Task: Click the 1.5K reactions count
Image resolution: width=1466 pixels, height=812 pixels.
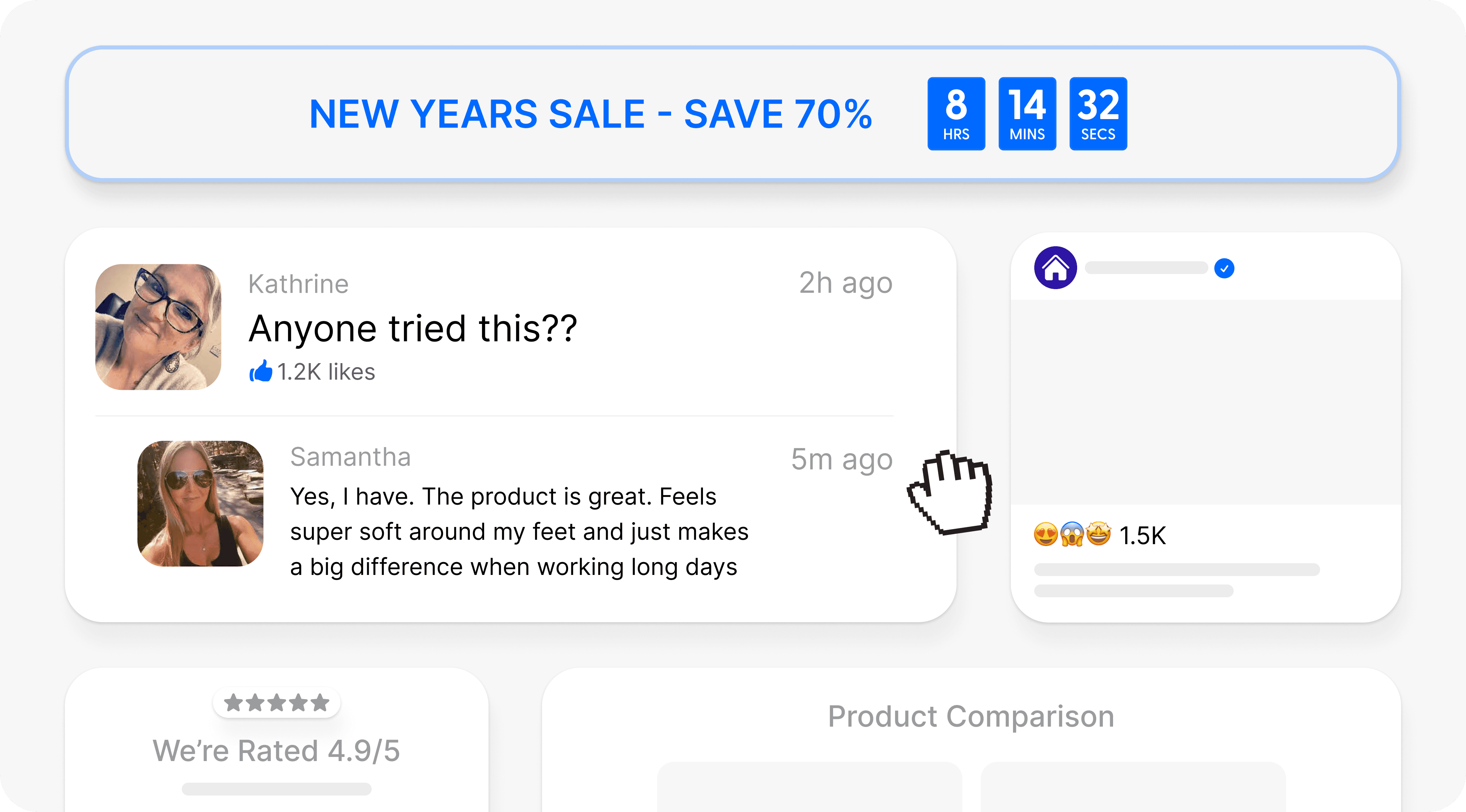Action: [1142, 535]
